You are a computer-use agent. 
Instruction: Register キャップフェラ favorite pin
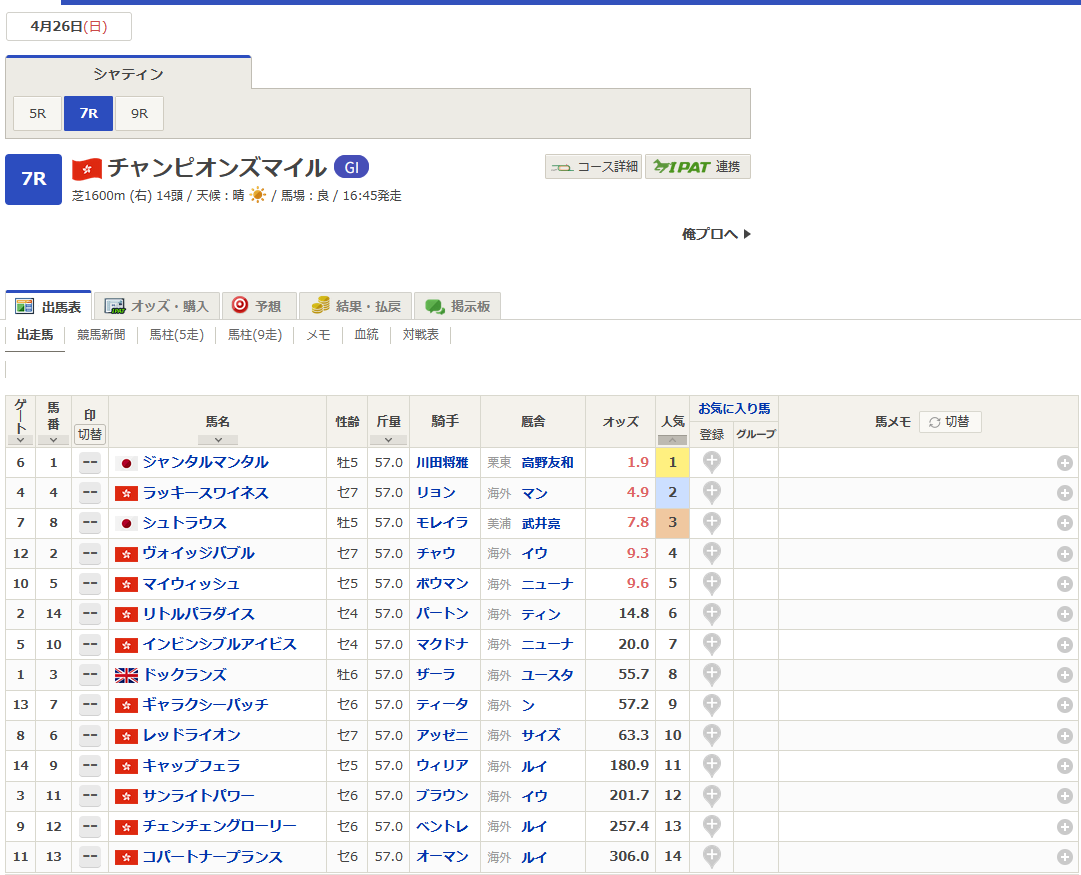(711, 765)
